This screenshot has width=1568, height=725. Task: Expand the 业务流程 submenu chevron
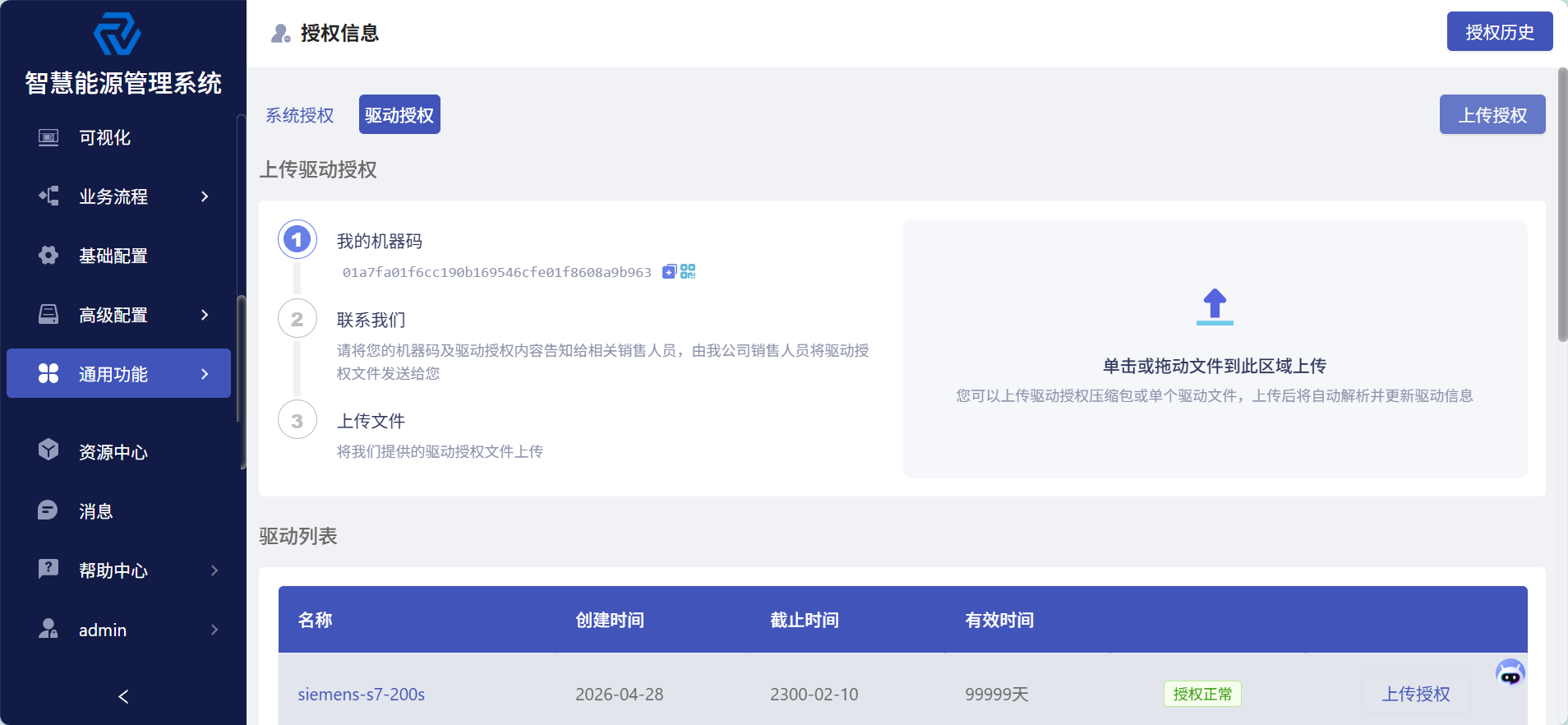(x=205, y=196)
